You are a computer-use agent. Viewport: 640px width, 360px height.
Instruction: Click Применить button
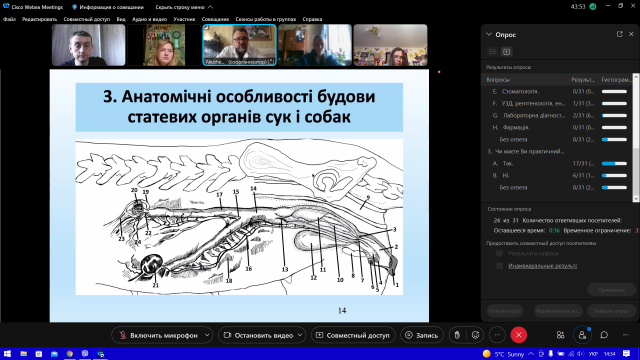click(611, 290)
